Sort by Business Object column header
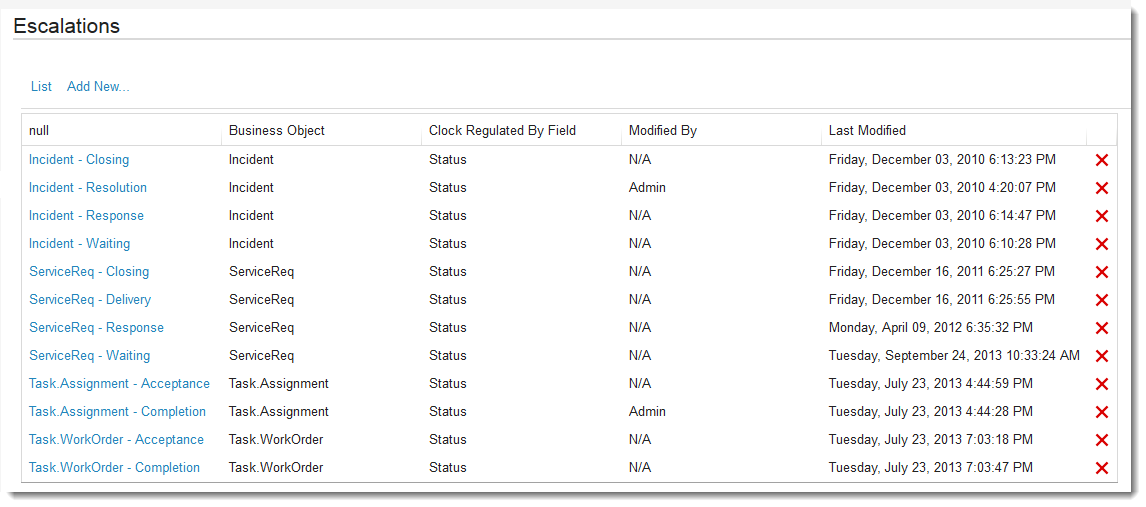The width and height of the screenshot is (1146, 507). [277, 130]
